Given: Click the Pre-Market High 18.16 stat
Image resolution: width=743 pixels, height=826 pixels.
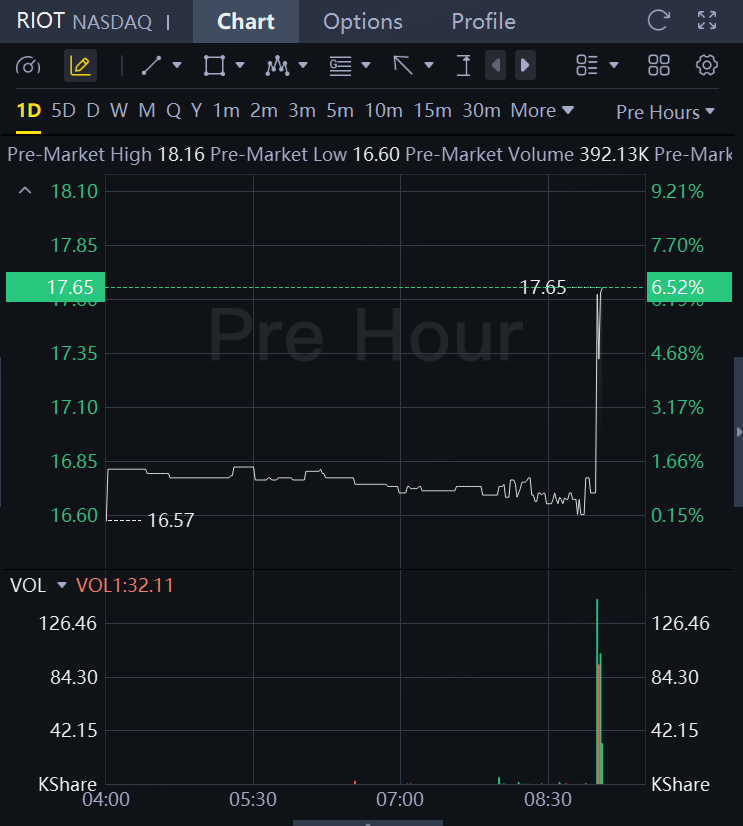Looking at the screenshot, I should [x=106, y=154].
